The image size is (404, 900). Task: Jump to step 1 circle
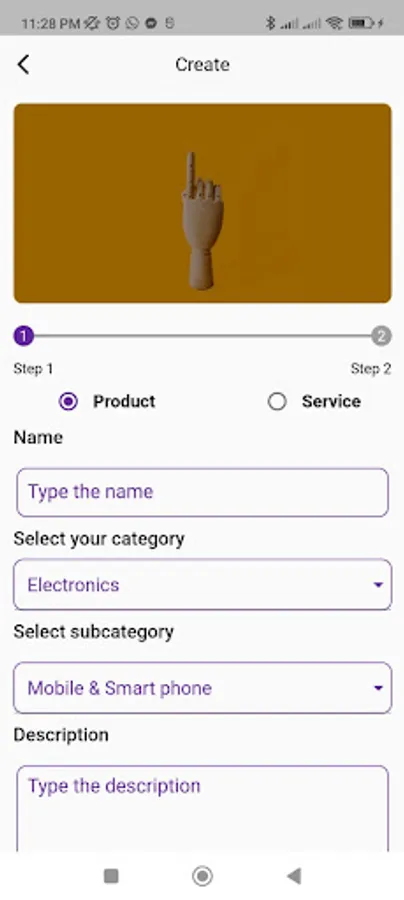pos(24,336)
